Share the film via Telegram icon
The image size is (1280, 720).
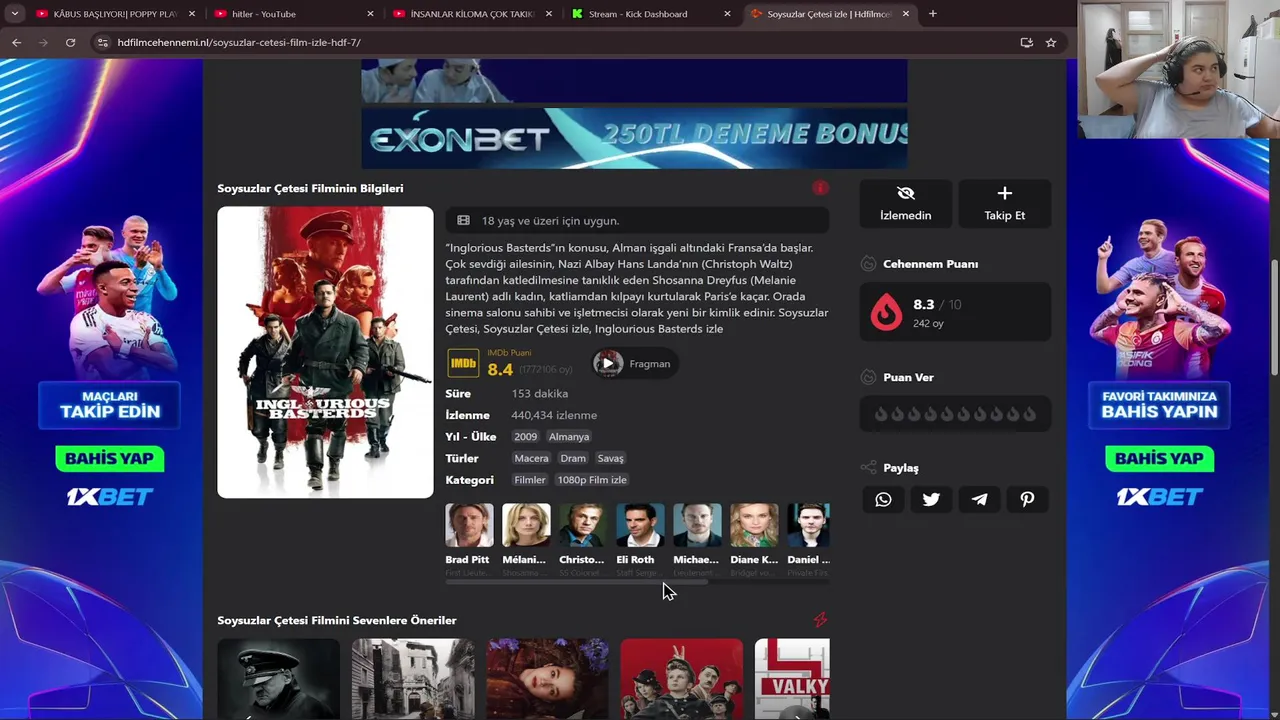(979, 499)
